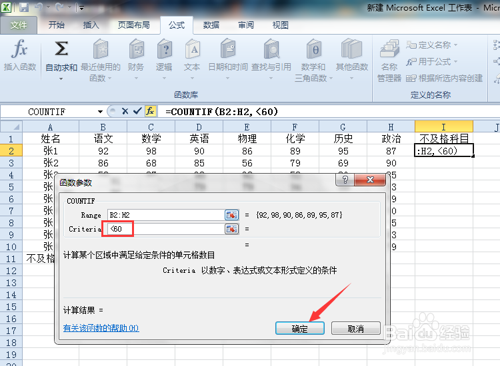Open Lookup and Reference (查找与引用) icon
500x366 pixels.
[x=272, y=49]
